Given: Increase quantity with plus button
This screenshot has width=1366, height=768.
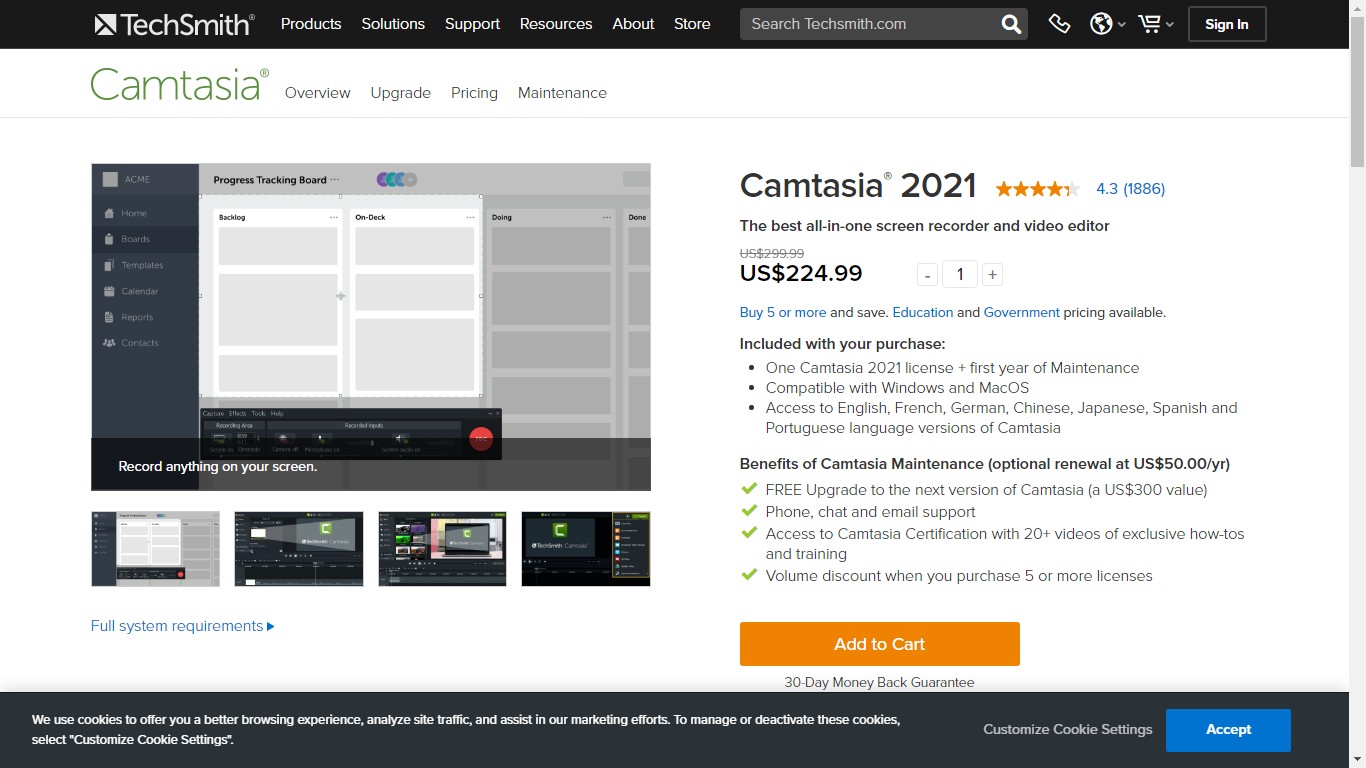Looking at the screenshot, I should (x=992, y=275).
